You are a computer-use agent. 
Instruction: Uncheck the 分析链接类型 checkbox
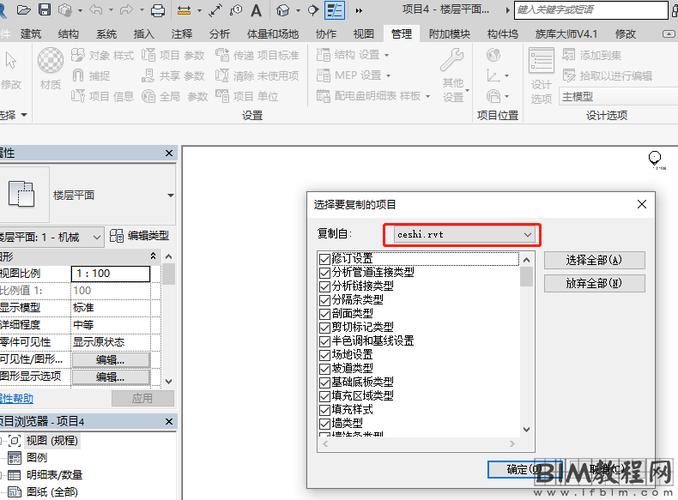pos(325,286)
